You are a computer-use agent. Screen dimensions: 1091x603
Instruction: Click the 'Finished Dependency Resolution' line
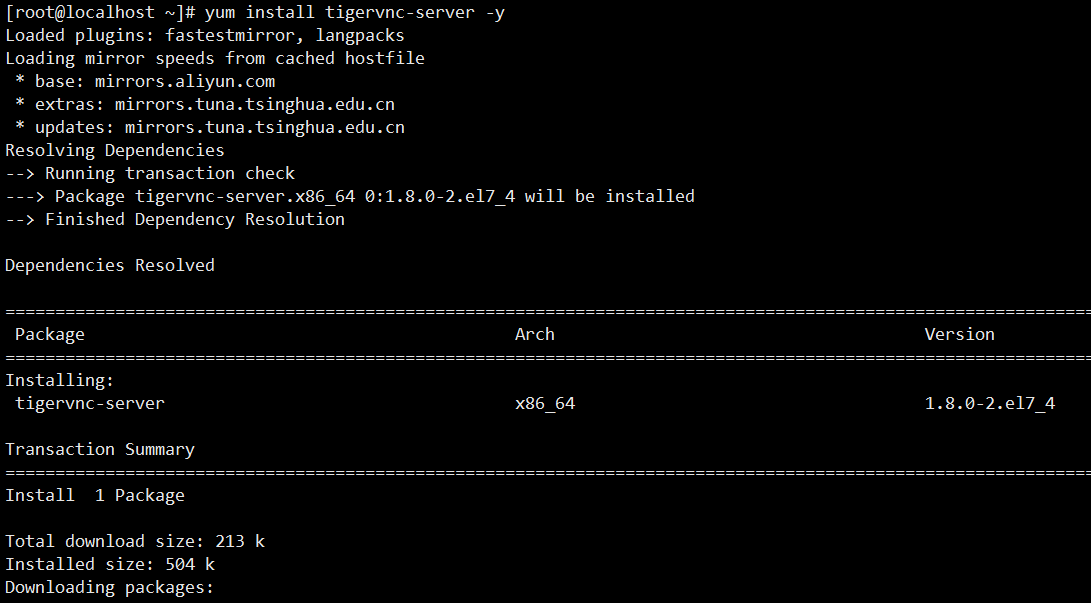(x=175, y=220)
